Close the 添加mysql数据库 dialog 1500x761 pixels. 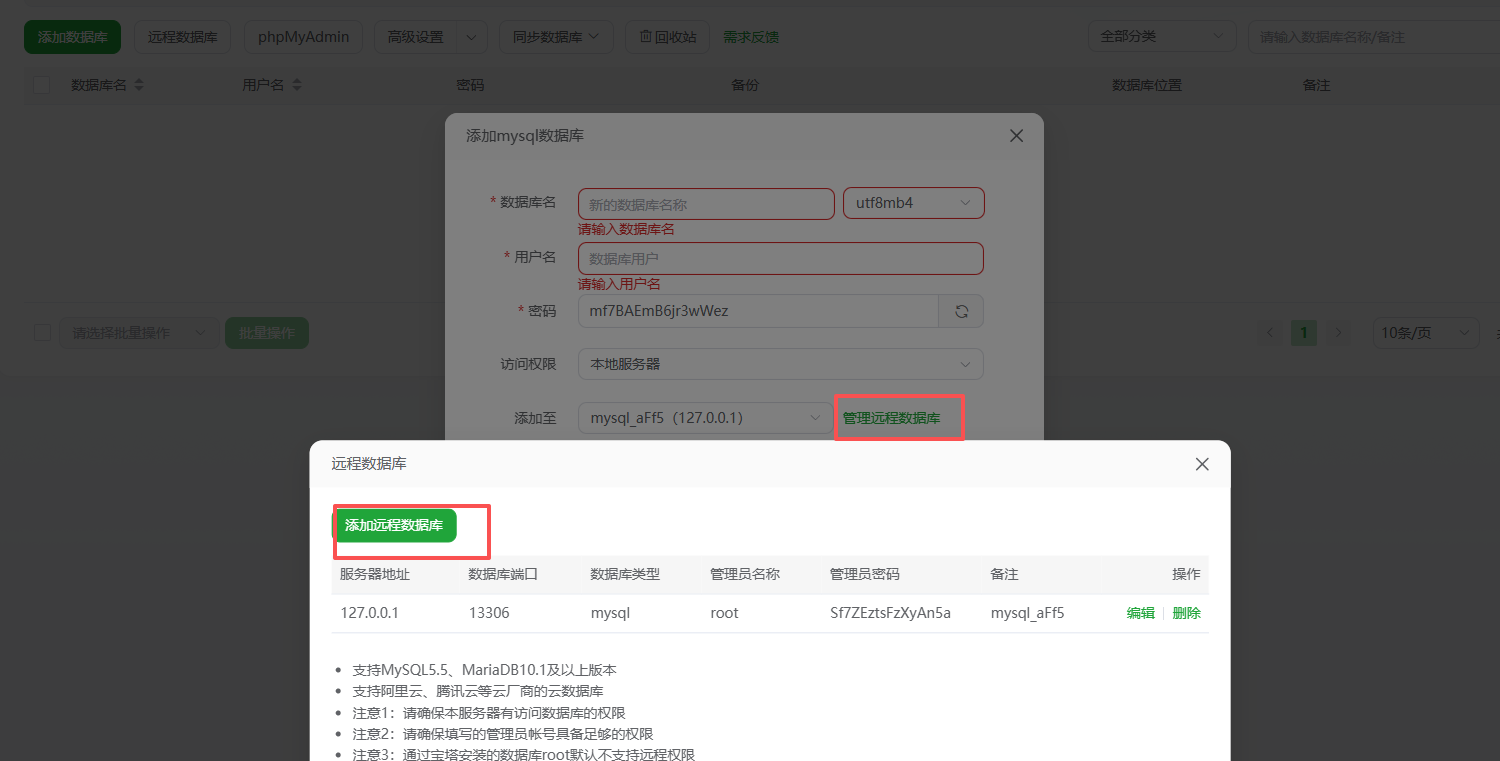click(1016, 135)
